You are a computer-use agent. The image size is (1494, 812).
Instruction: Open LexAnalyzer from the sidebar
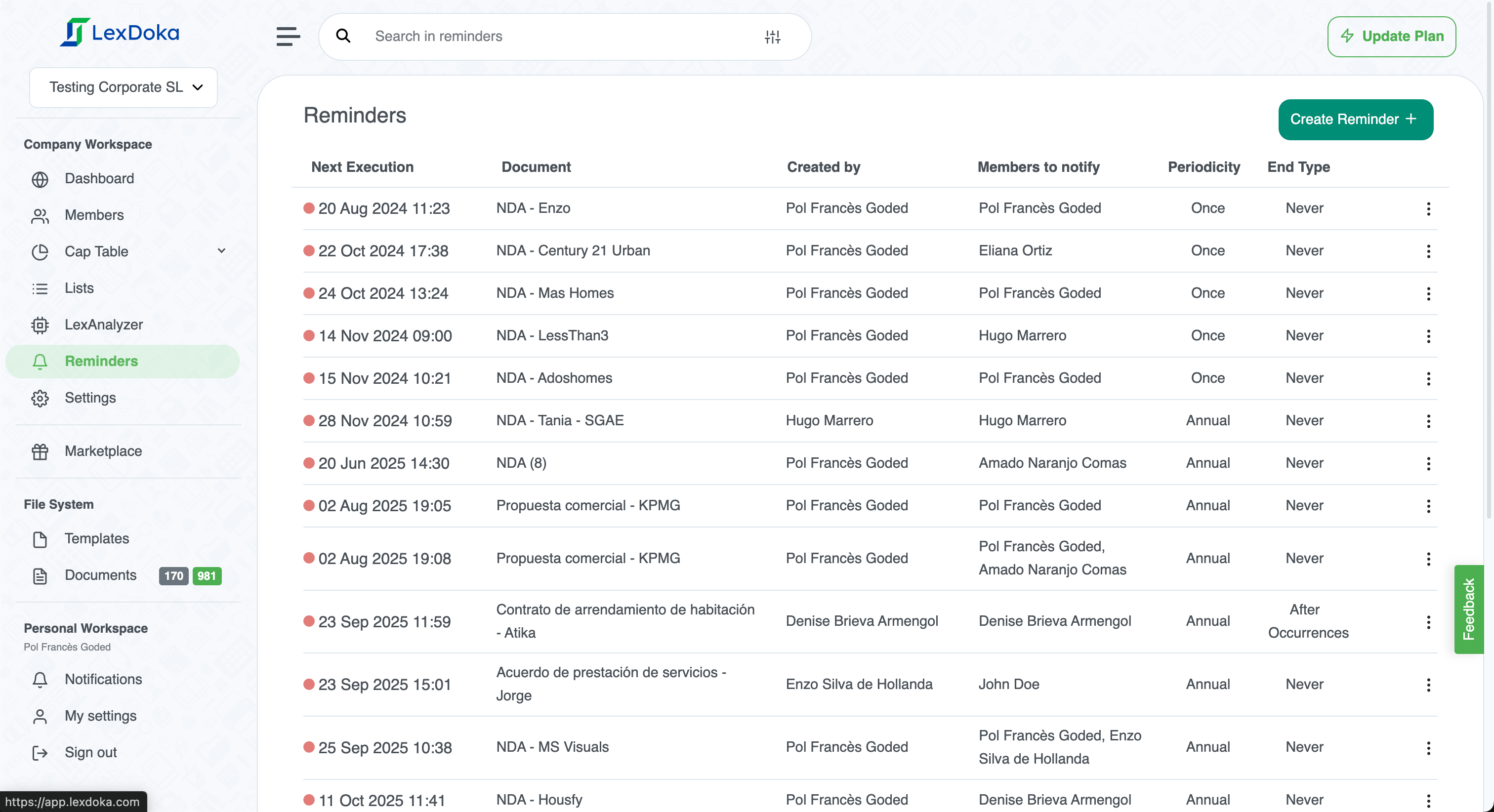(103, 325)
